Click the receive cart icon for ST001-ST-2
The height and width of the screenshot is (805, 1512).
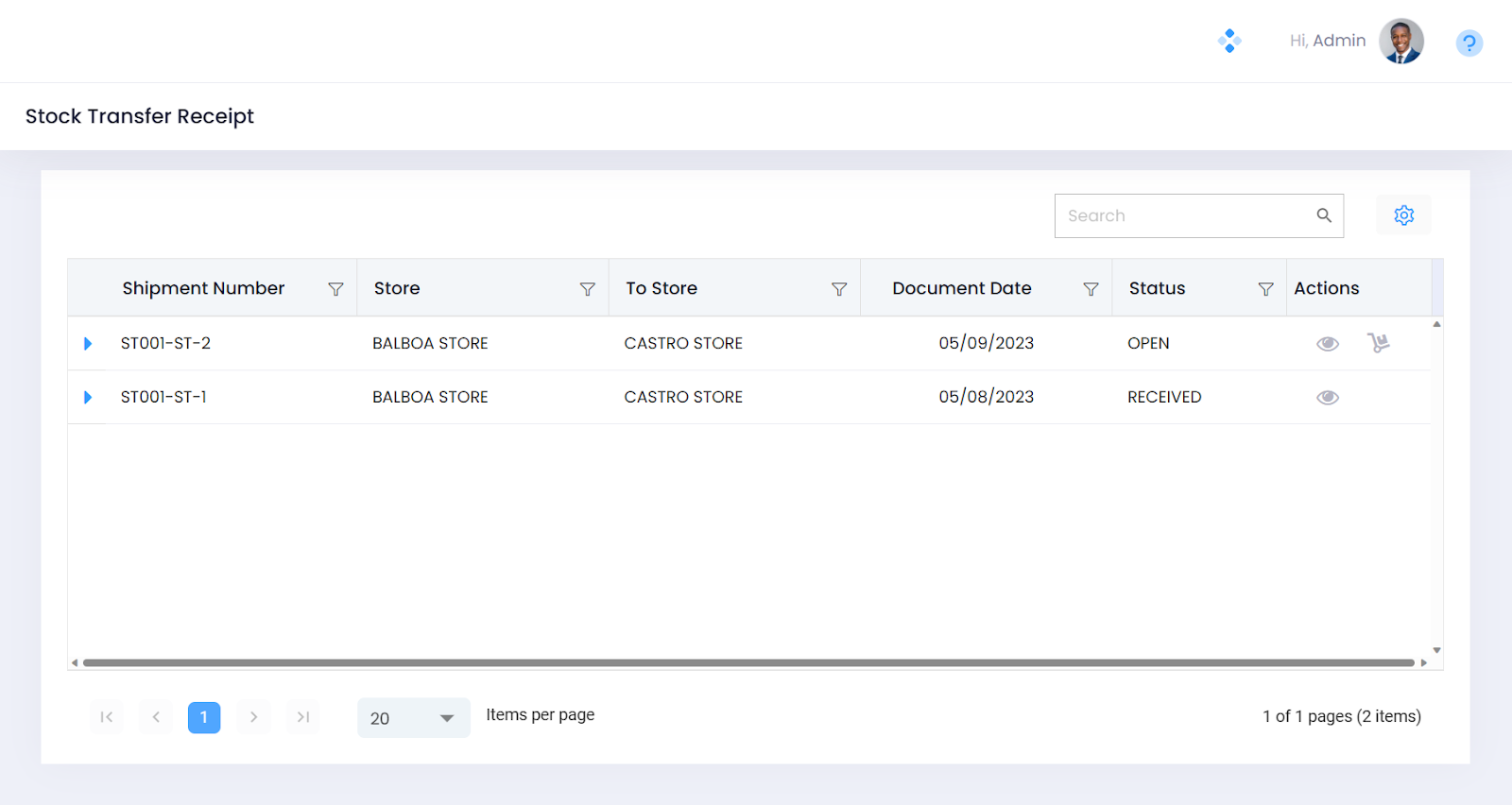point(1378,343)
